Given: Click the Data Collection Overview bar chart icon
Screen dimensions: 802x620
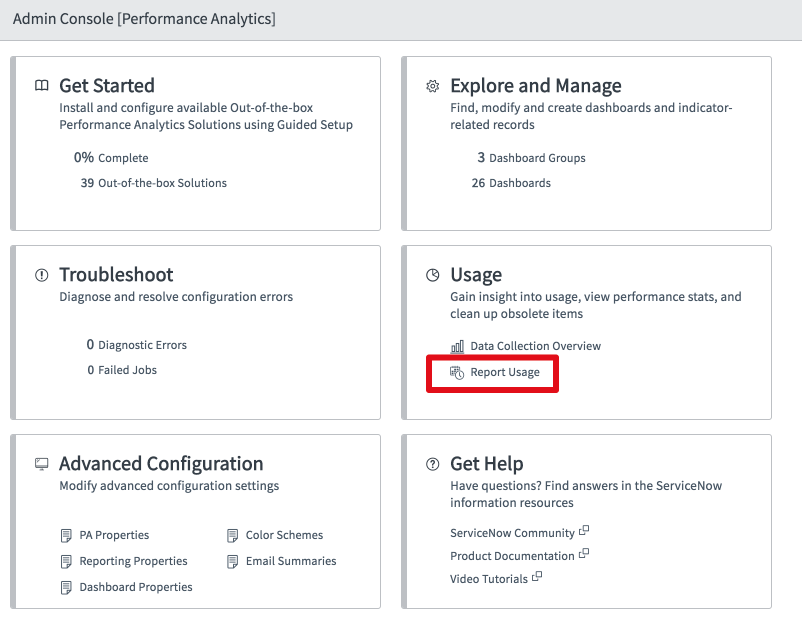Looking at the screenshot, I should (457, 346).
